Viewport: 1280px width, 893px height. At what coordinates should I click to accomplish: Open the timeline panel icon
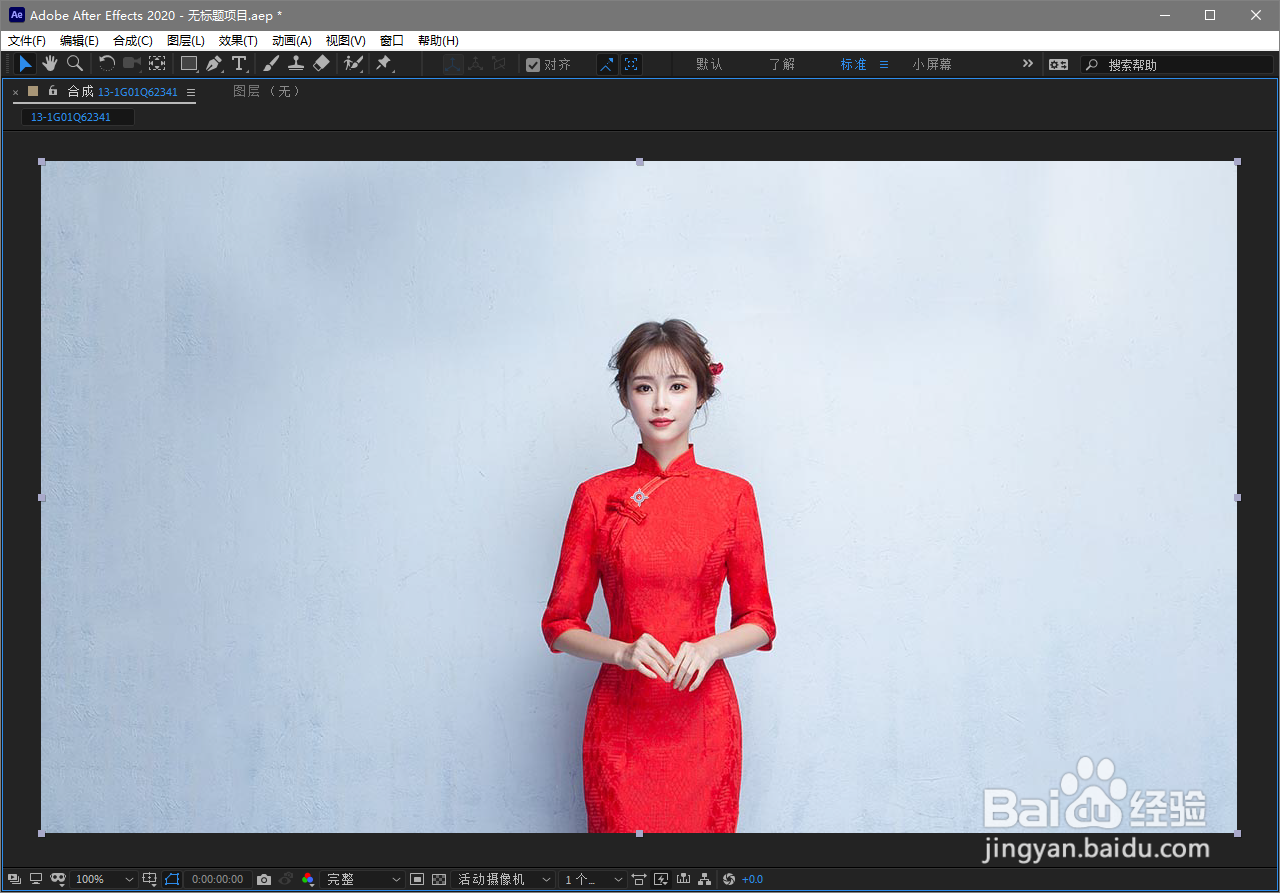click(x=684, y=879)
